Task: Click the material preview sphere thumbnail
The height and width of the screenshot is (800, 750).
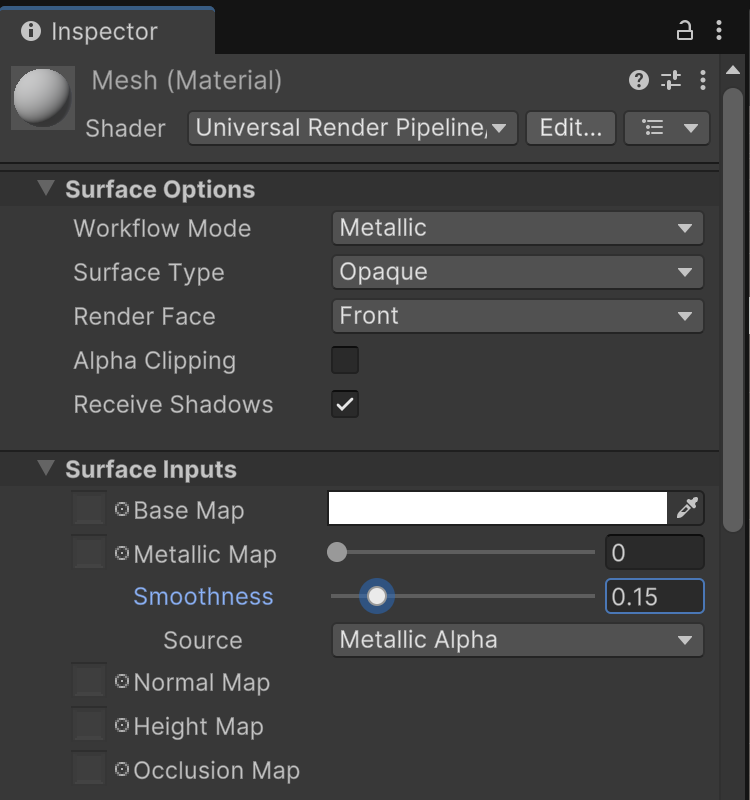Action: [x=42, y=97]
